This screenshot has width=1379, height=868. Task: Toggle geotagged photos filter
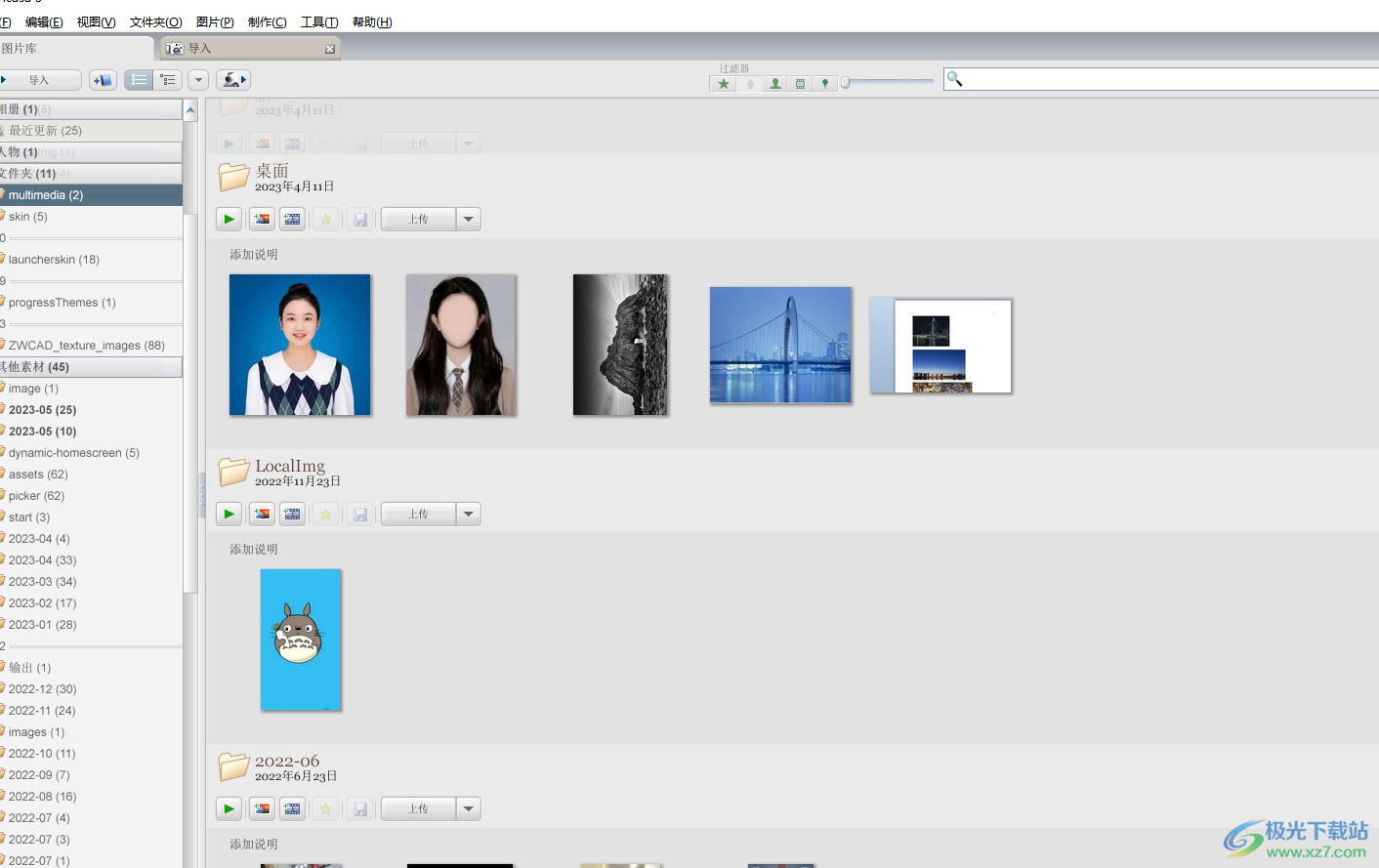(825, 84)
